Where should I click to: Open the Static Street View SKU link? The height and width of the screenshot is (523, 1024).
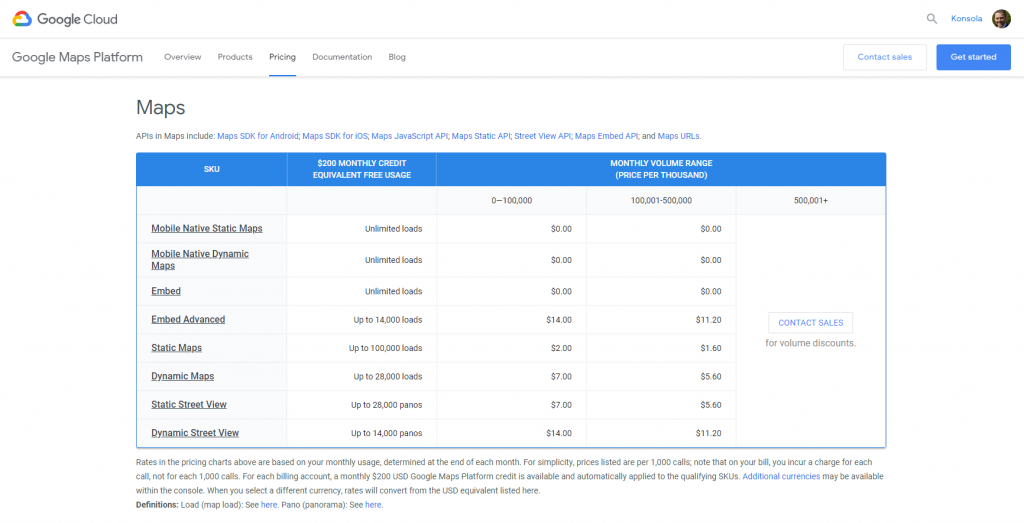(x=189, y=405)
